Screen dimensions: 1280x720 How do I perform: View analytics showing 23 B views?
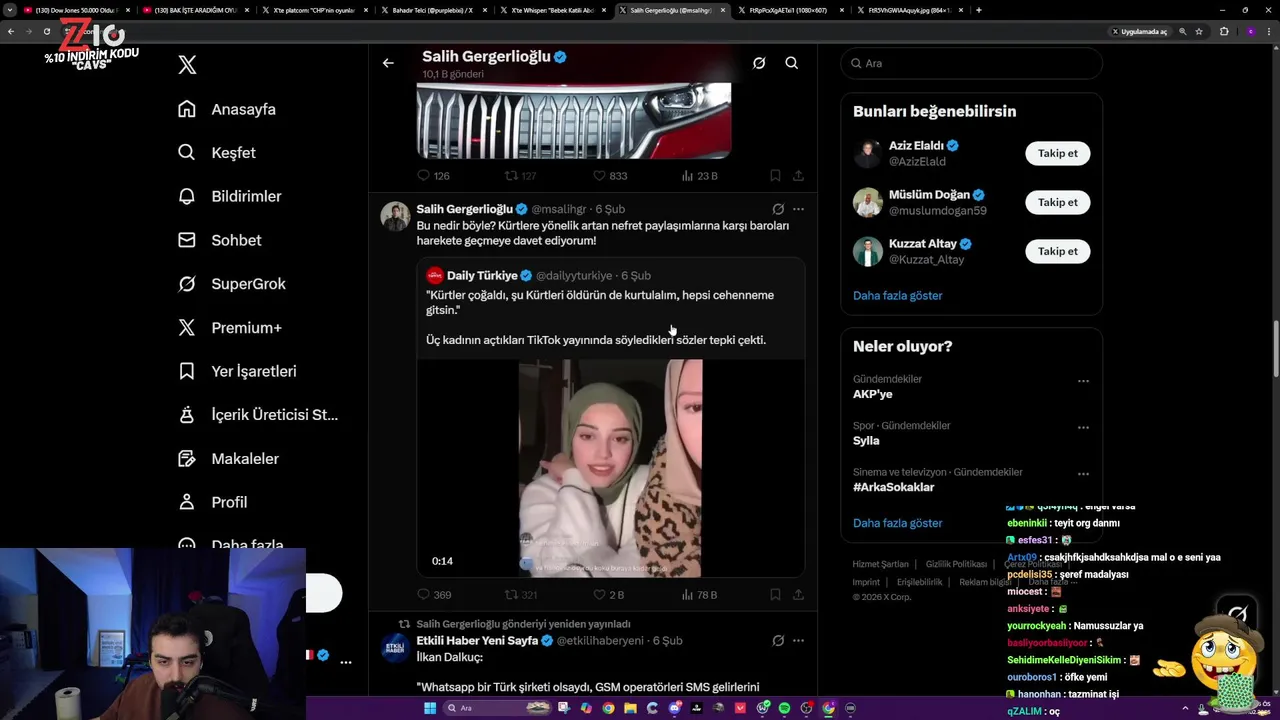pyautogui.click(x=699, y=175)
